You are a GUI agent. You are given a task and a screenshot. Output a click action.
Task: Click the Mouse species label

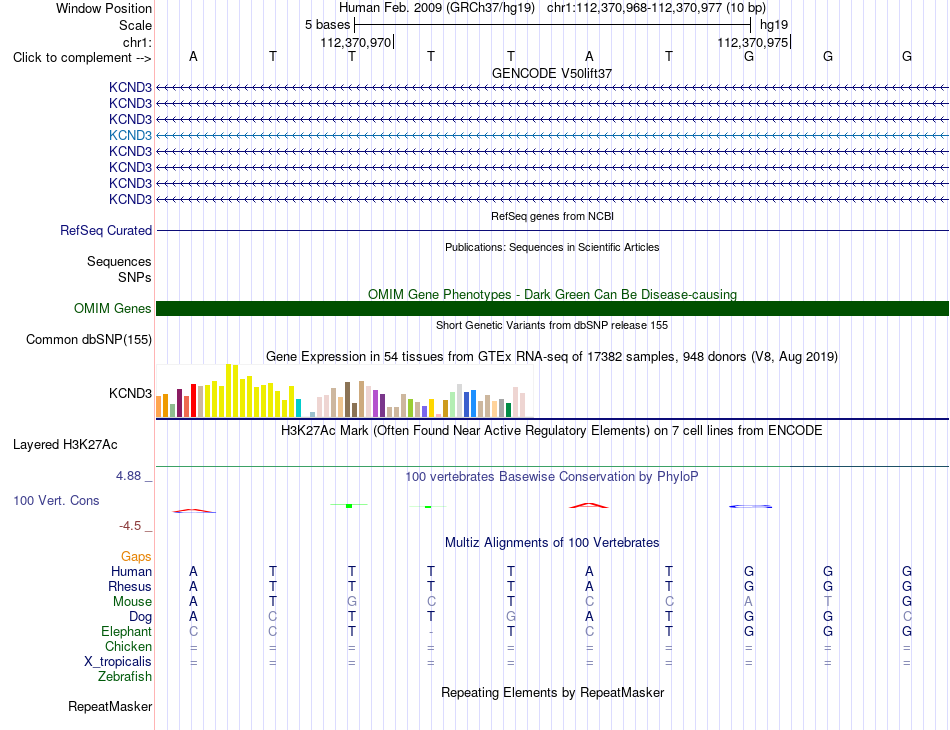132,602
